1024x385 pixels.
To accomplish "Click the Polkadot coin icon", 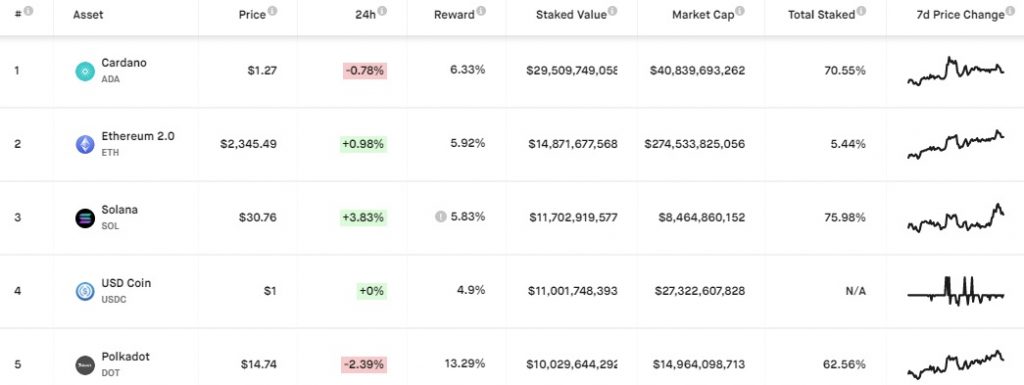I will tap(85, 365).
